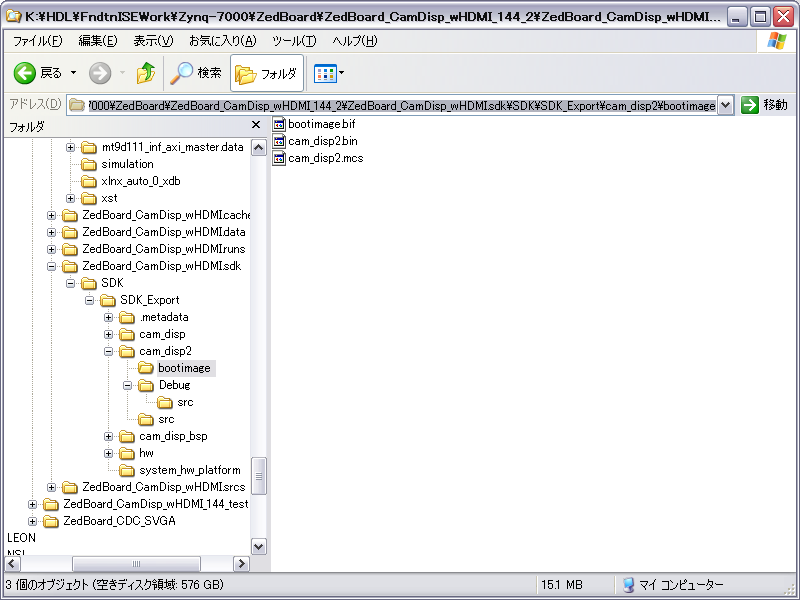Click the マイ コンピューター status bar icon
800x600 pixels.
(x=629, y=585)
